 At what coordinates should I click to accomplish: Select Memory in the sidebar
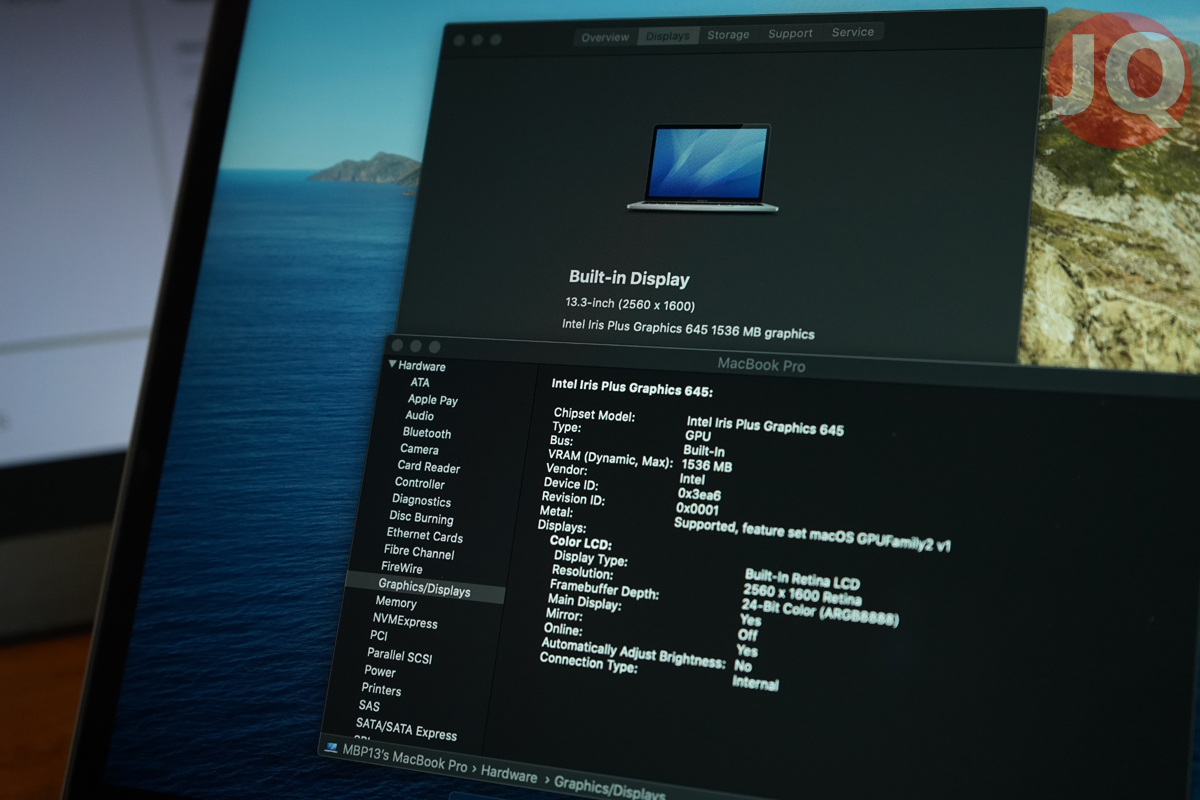click(x=396, y=602)
